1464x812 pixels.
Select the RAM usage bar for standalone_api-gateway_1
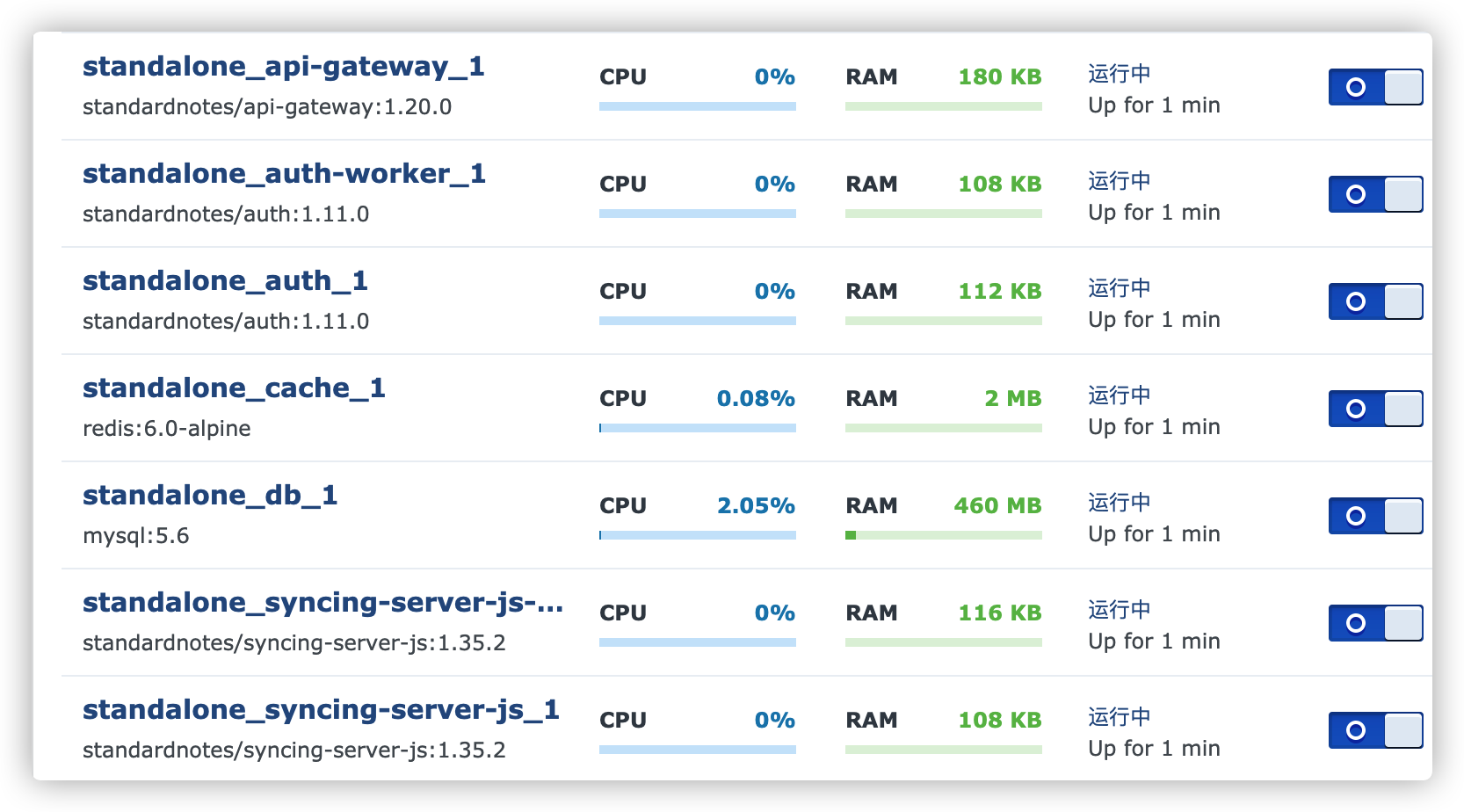pyautogui.click(x=944, y=106)
